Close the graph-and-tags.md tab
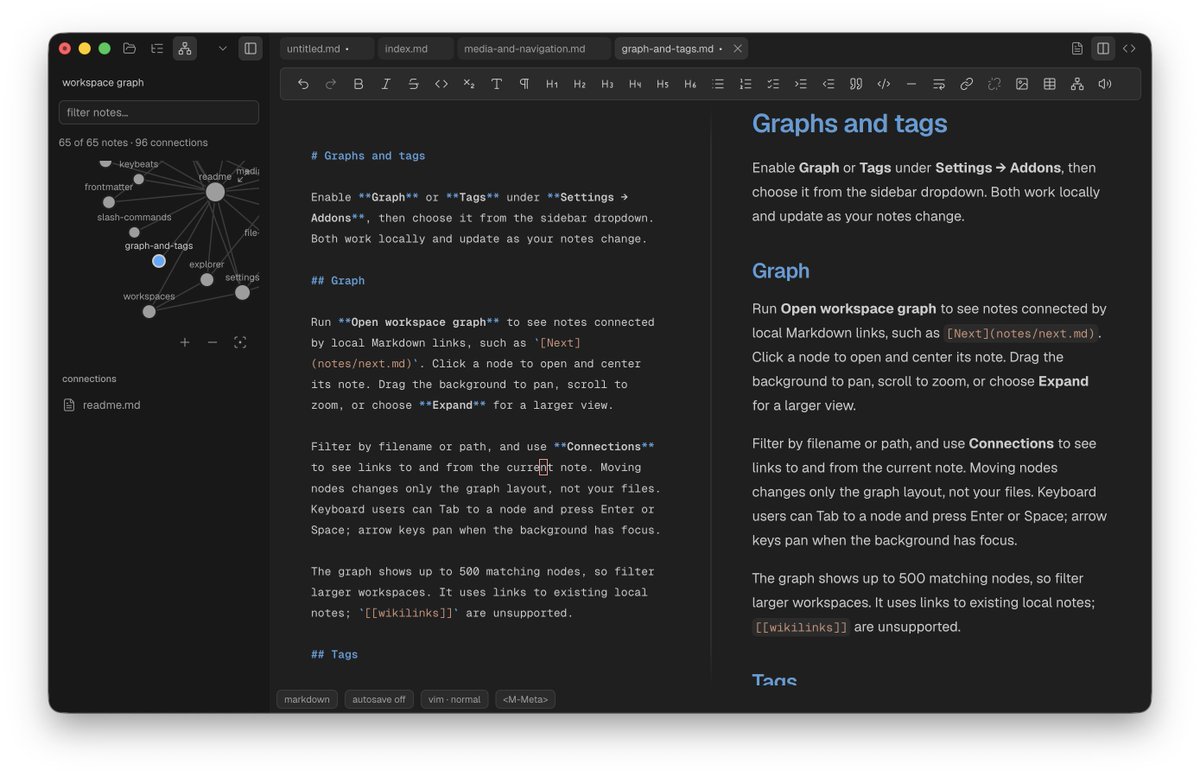 click(738, 48)
